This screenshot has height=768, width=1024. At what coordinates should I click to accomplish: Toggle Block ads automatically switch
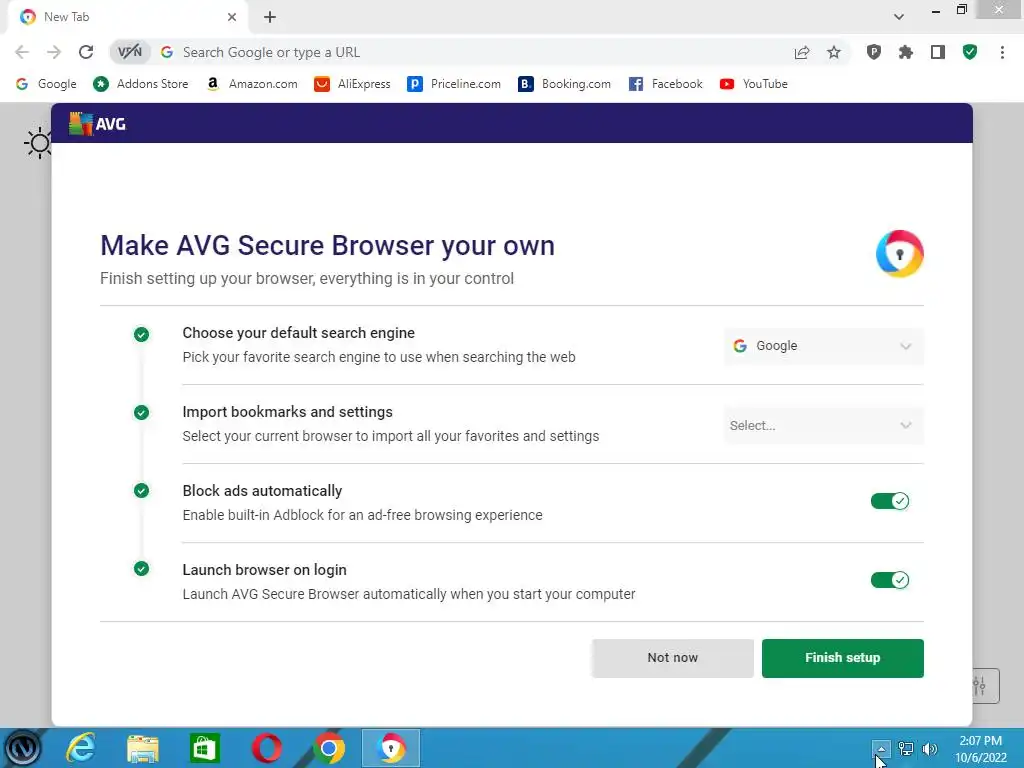(889, 501)
